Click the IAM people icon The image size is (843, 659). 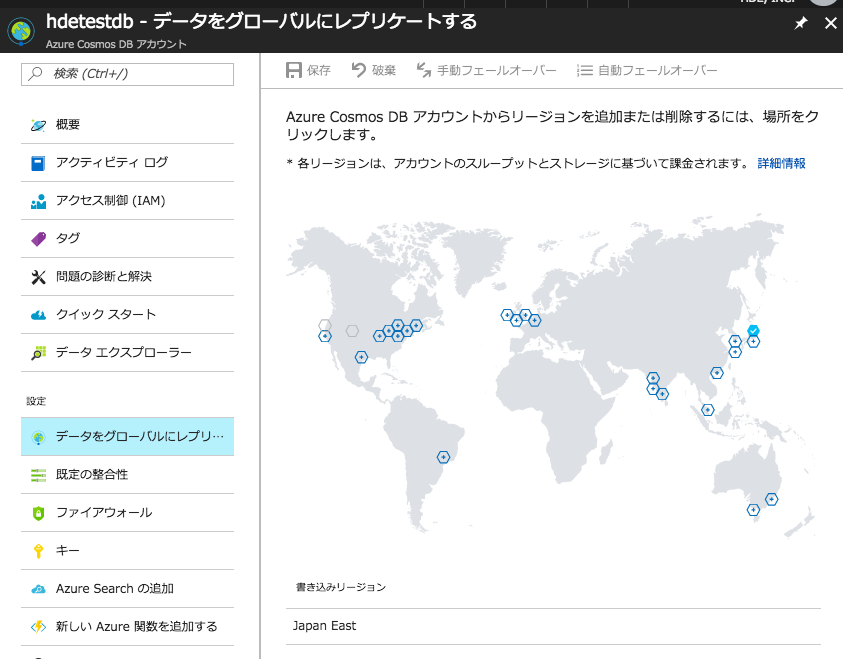click(x=38, y=202)
